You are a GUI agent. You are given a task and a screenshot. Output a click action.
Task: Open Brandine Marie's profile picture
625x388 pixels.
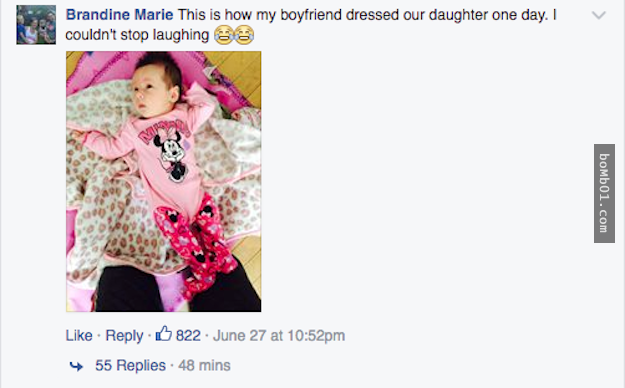click(36, 25)
